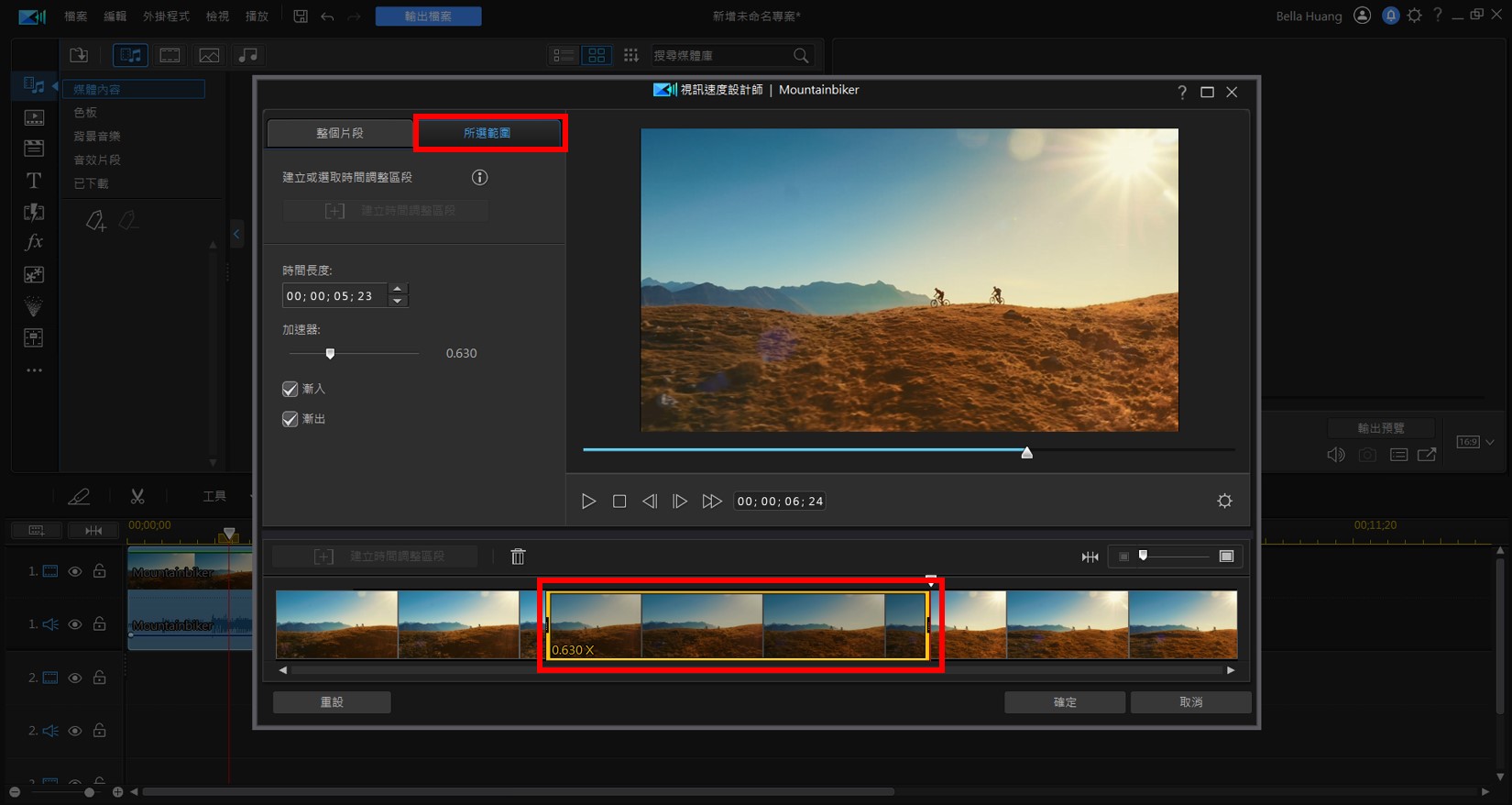The width and height of the screenshot is (1512, 805).
Task: Uncheck the 漸入 ease-in checkbox
Action: click(x=290, y=389)
